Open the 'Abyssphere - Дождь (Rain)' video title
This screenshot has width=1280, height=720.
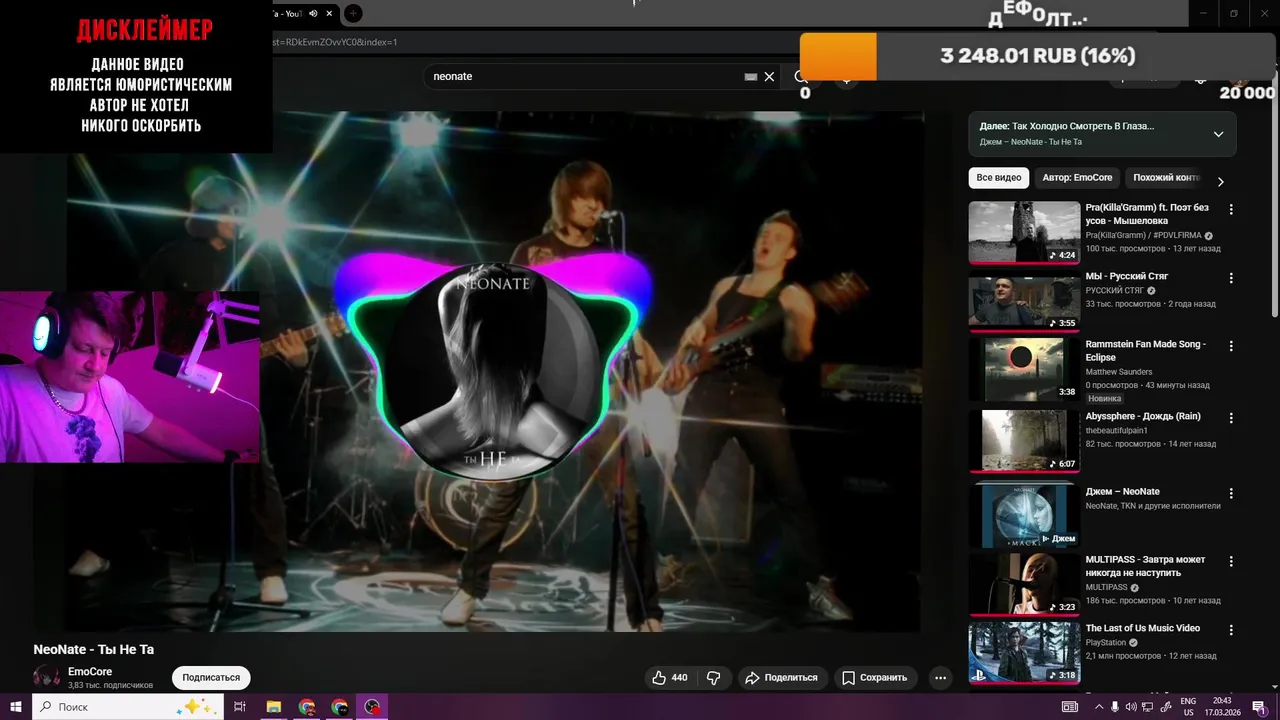pyautogui.click(x=1143, y=416)
